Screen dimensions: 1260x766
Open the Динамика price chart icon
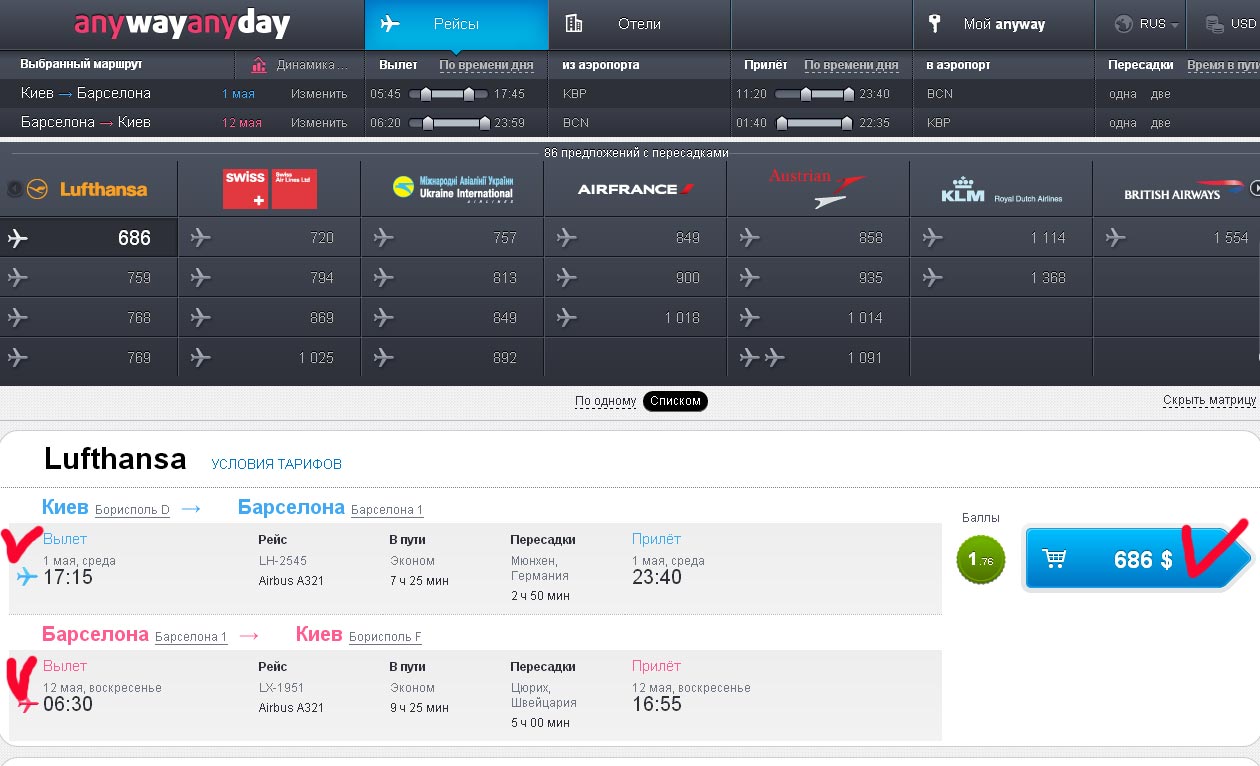(x=260, y=66)
